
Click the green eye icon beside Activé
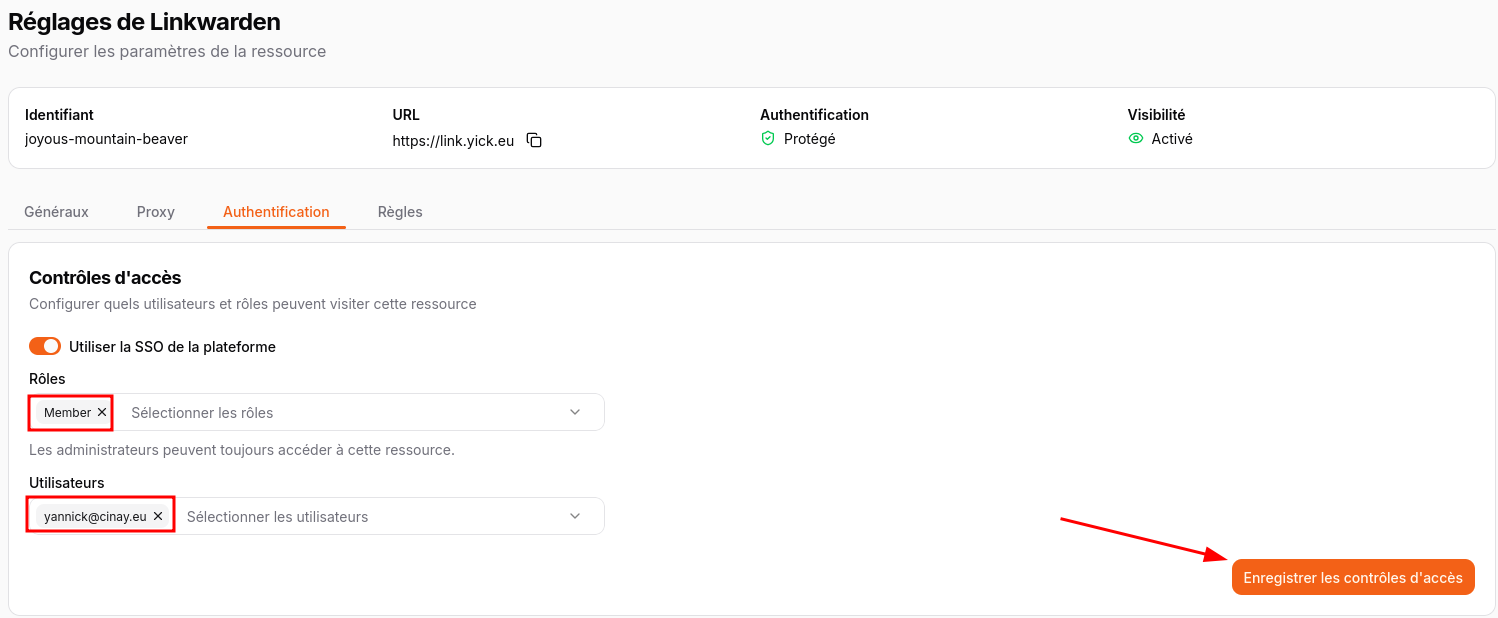coord(1135,139)
